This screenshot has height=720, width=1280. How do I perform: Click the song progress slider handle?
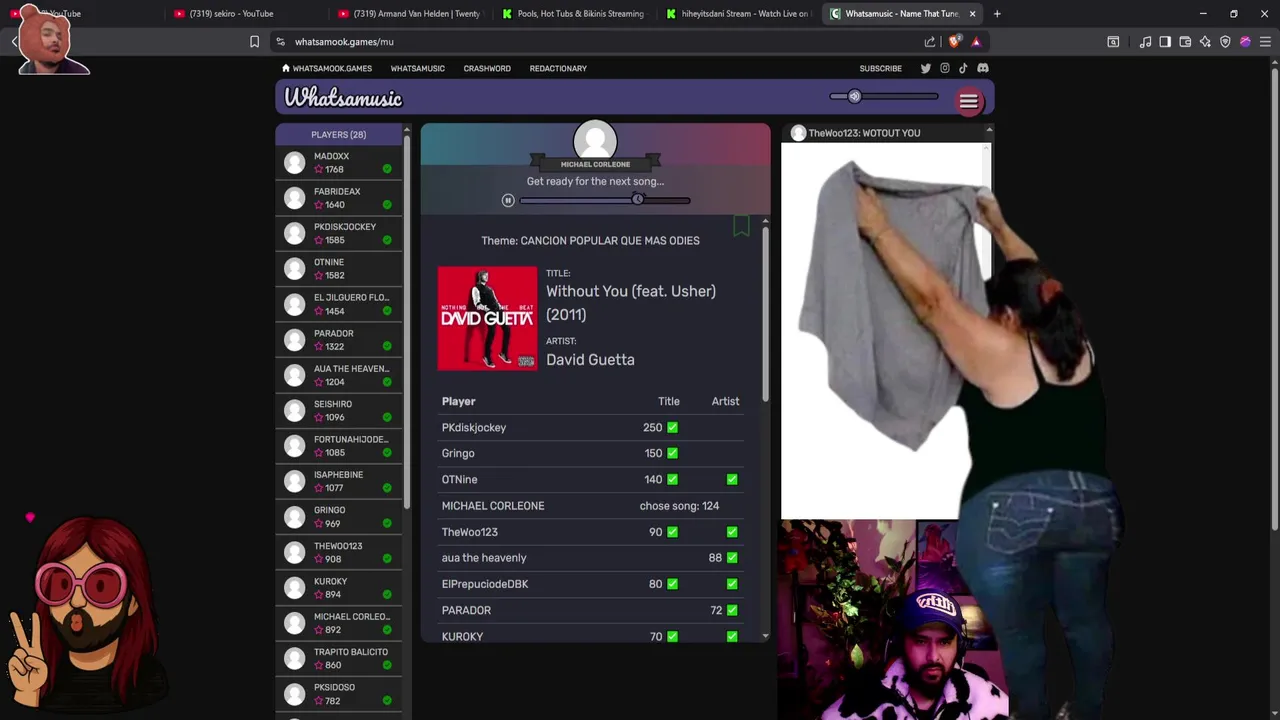pyautogui.click(x=637, y=200)
